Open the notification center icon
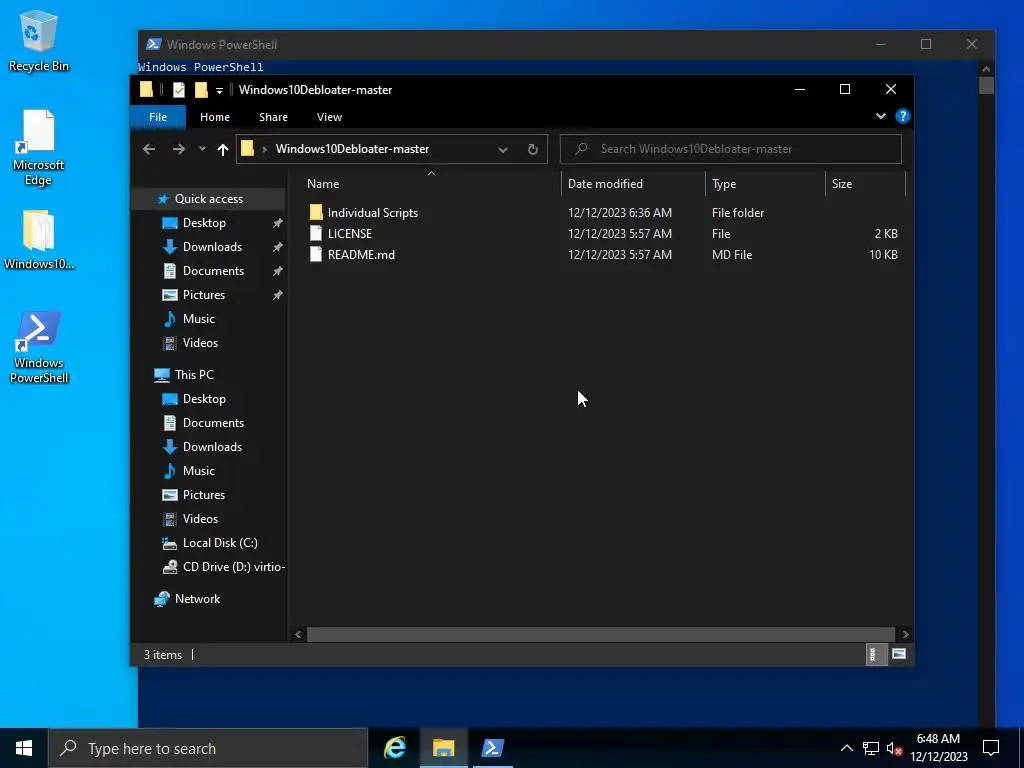This screenshot has width=1024, height=768. 991,748
